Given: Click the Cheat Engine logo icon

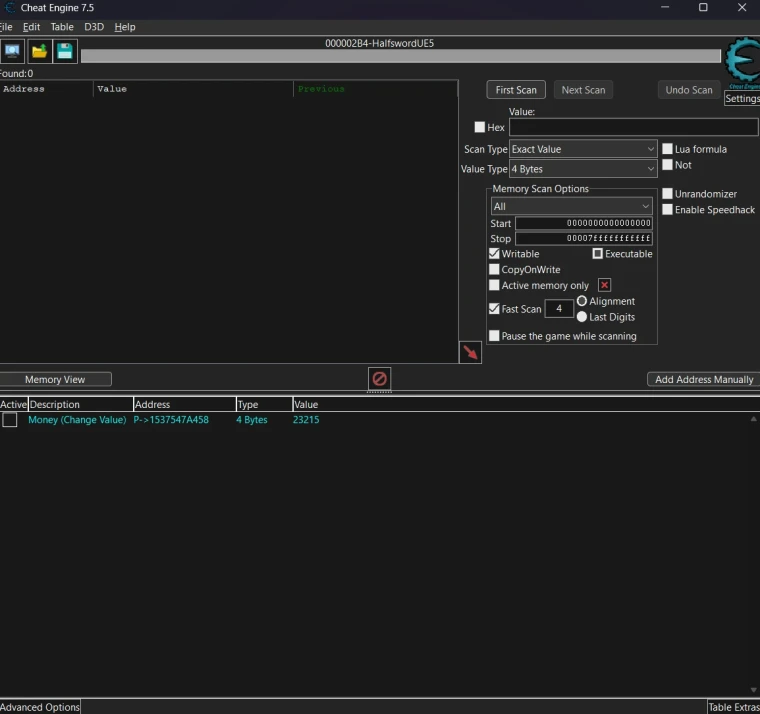Looking at the screenshot, I should point(741,62).
